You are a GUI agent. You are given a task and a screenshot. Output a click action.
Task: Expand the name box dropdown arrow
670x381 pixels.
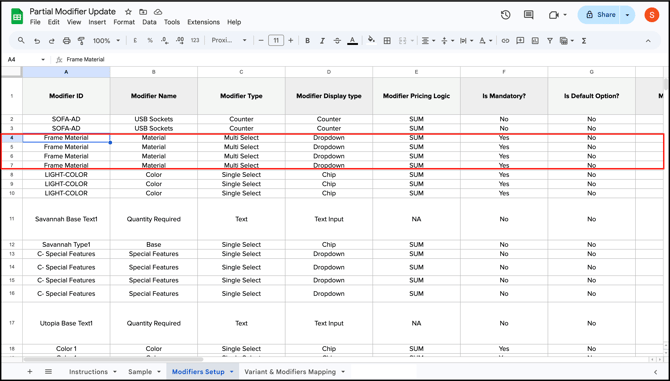click(x=43, y=59)
